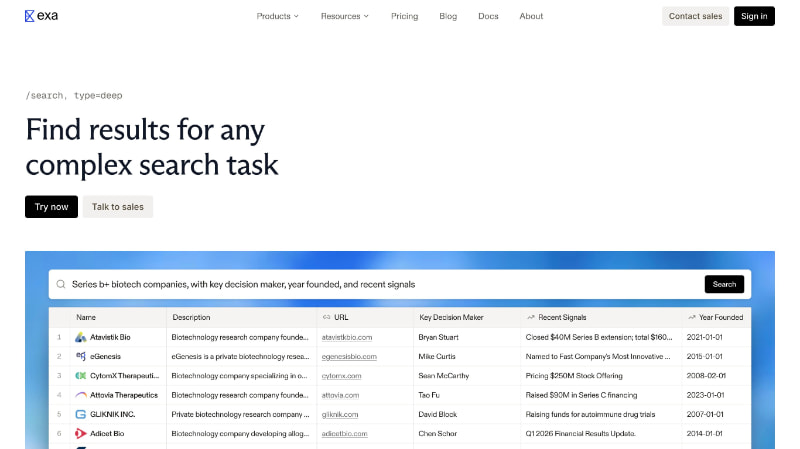This screenshot has height=449, width=800.
Task: Click Attovia Therapeutics logo icon
Action: coord(81,395)
